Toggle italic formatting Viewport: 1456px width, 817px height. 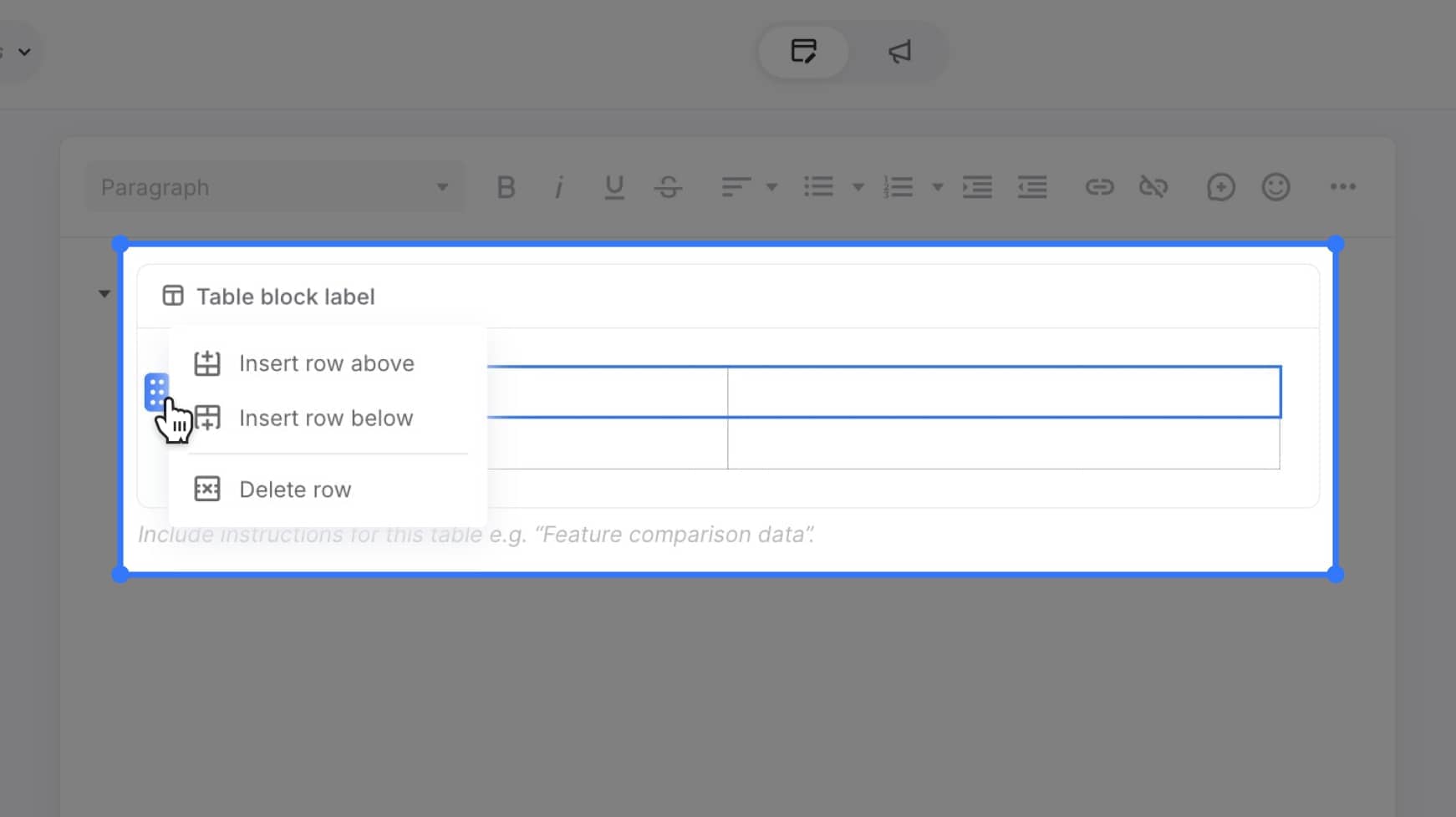(558, 187)
